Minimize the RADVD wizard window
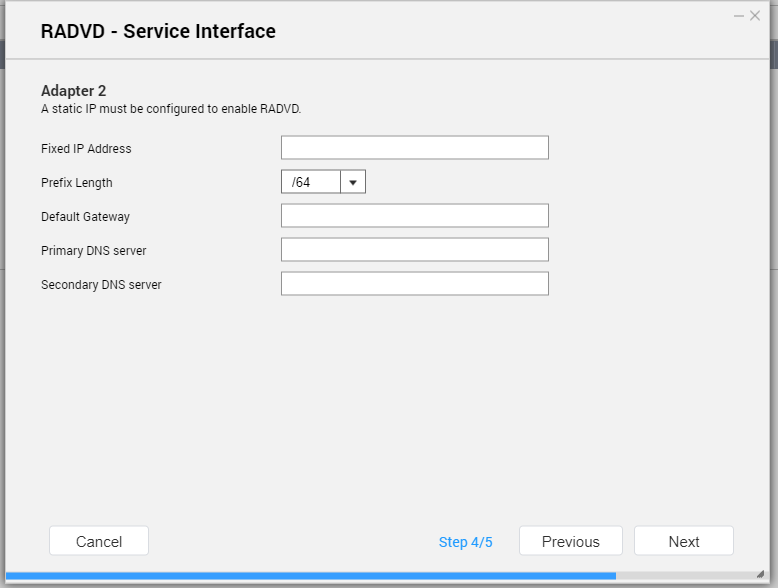778x588 pixels. pos(739,16)
